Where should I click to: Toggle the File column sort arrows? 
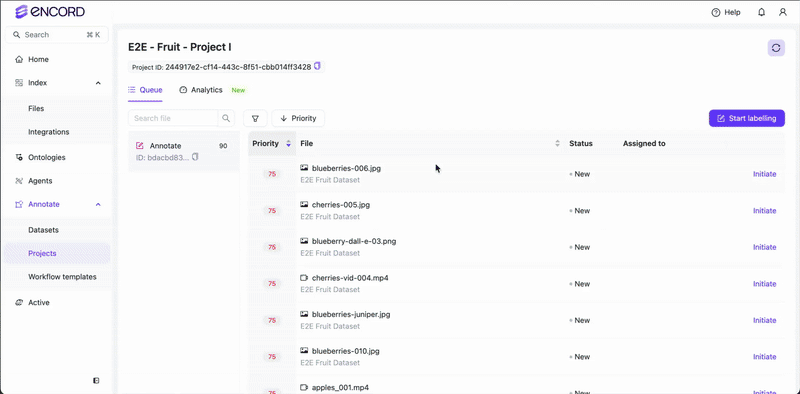pyautogui.click(x=557, y=144)
